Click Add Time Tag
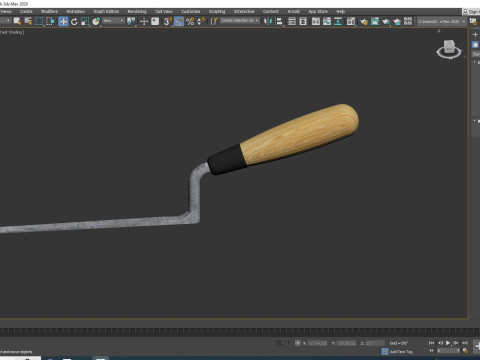This screenshot has height=360, width=480. tap(401, 352)
